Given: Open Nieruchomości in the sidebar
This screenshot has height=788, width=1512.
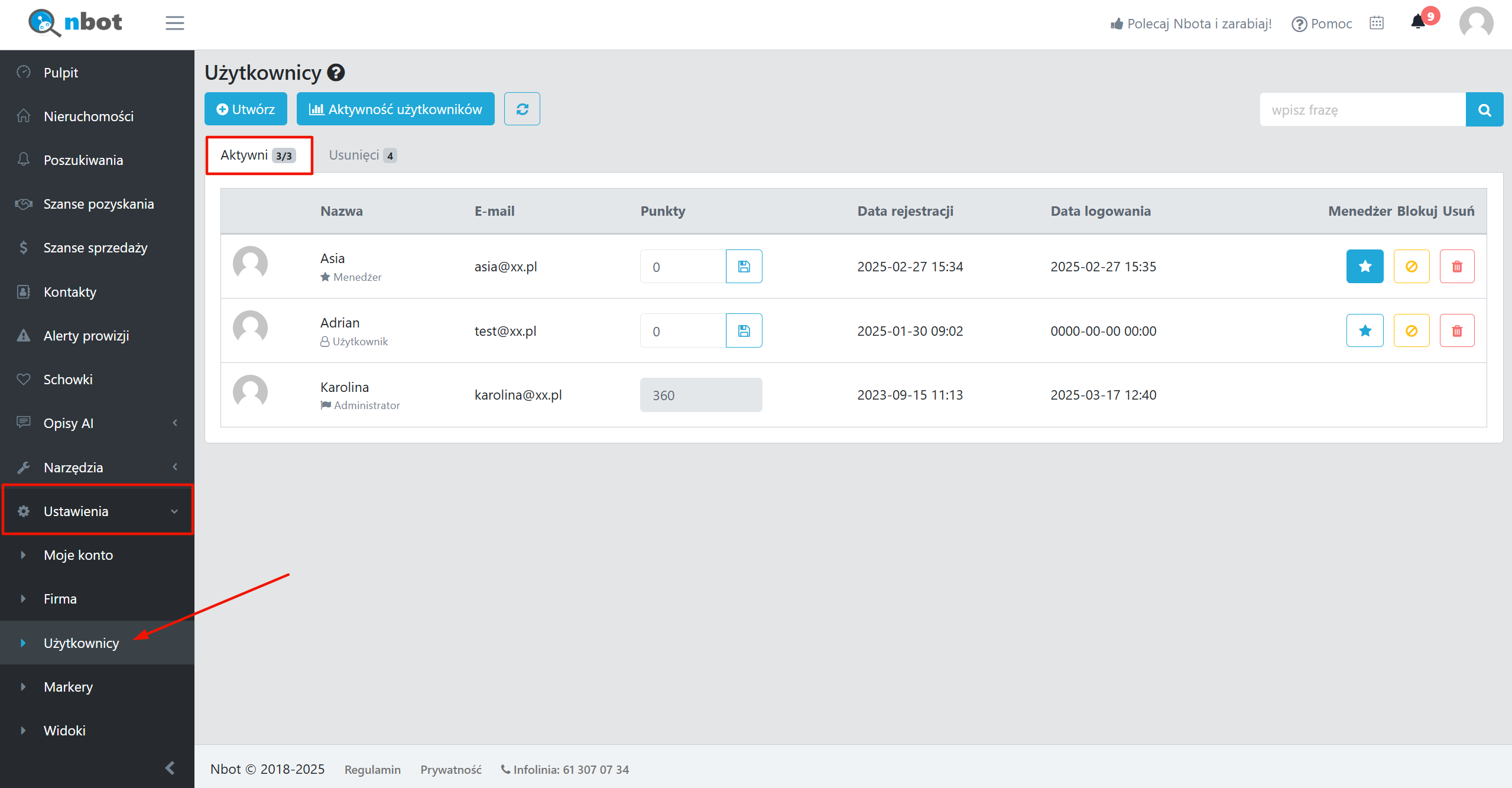Looking at the screenshot, I should (89, 116).
